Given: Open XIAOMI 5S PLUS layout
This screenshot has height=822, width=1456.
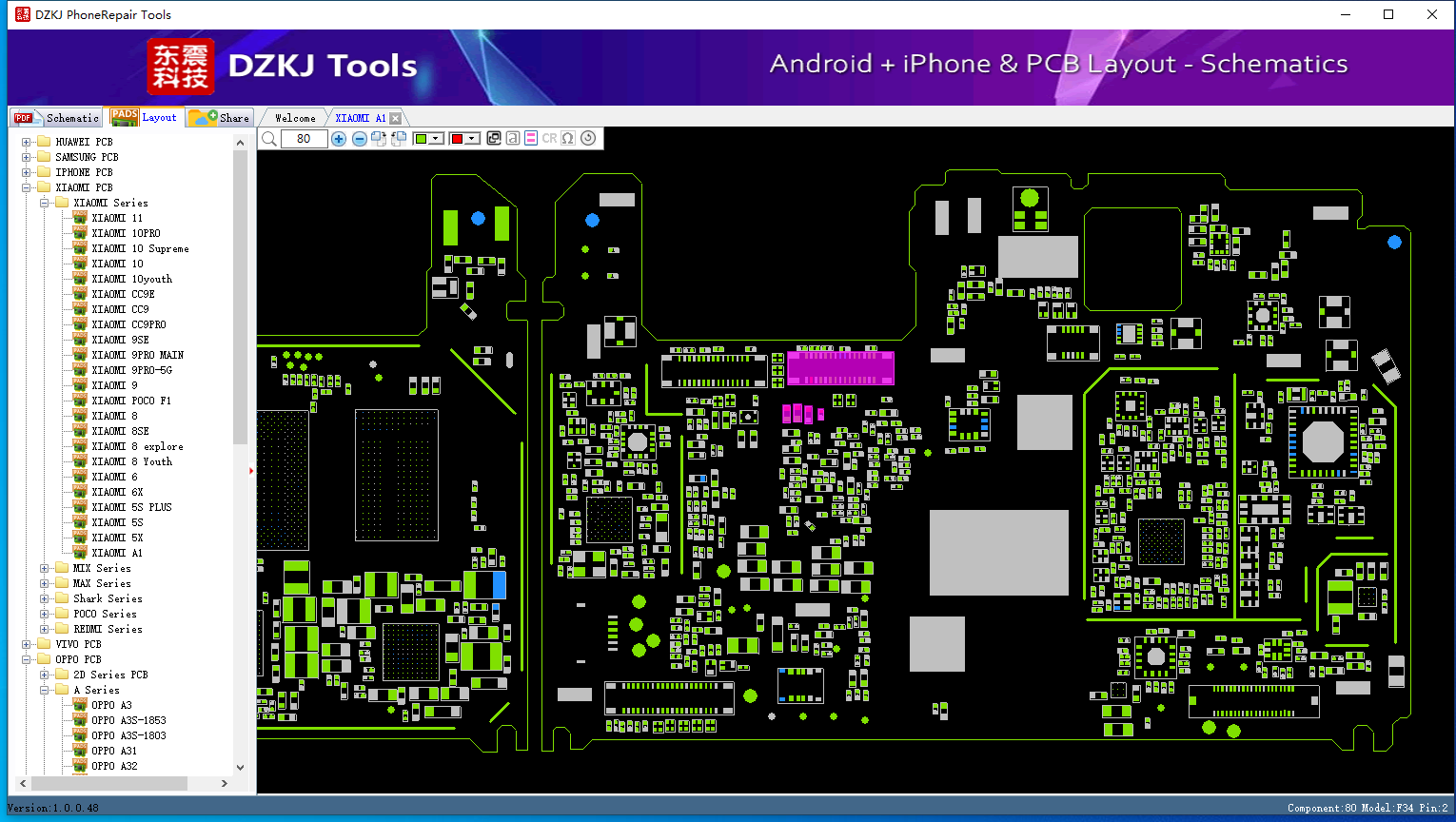Looking at the screenshot, I should [132, 507].
